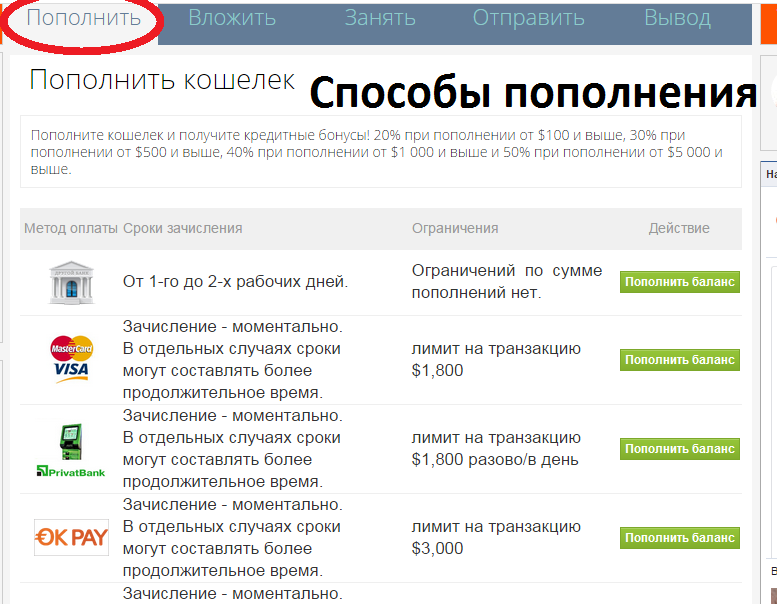Click the MasterCard Visa logo

[x=71, y=360]
